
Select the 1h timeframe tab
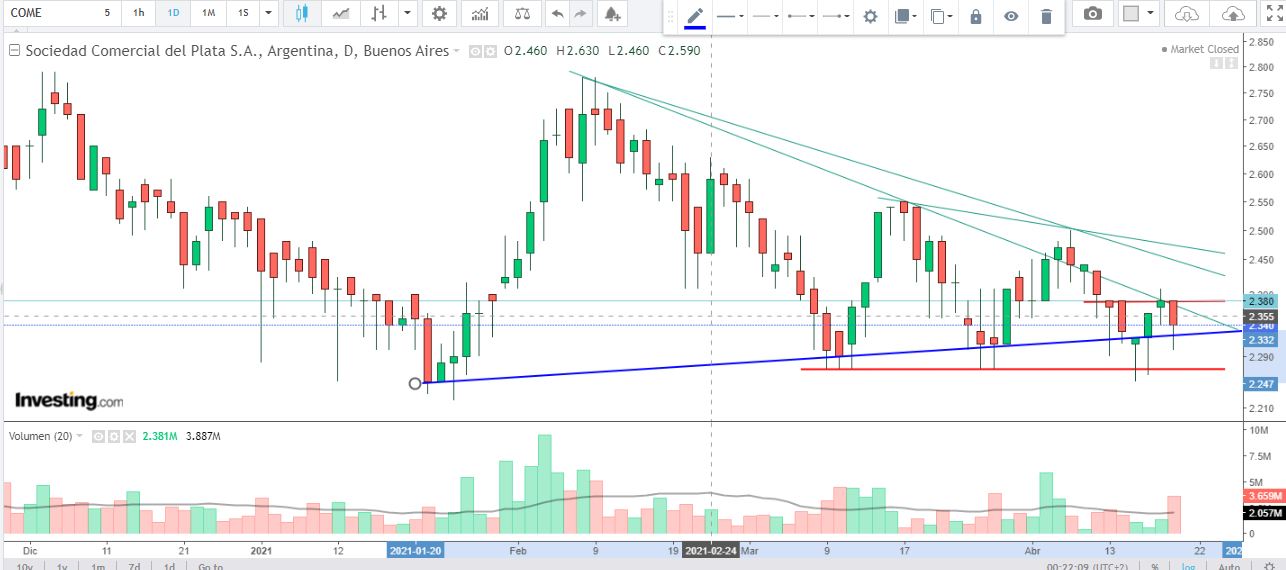(138, 14)
